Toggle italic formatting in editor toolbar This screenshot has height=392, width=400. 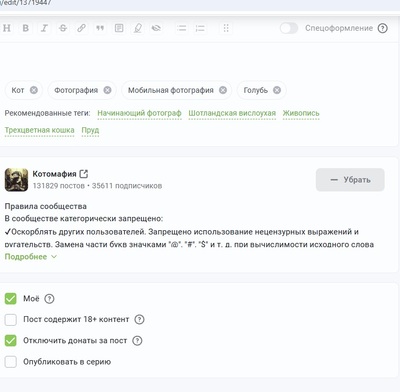point(44,28)
